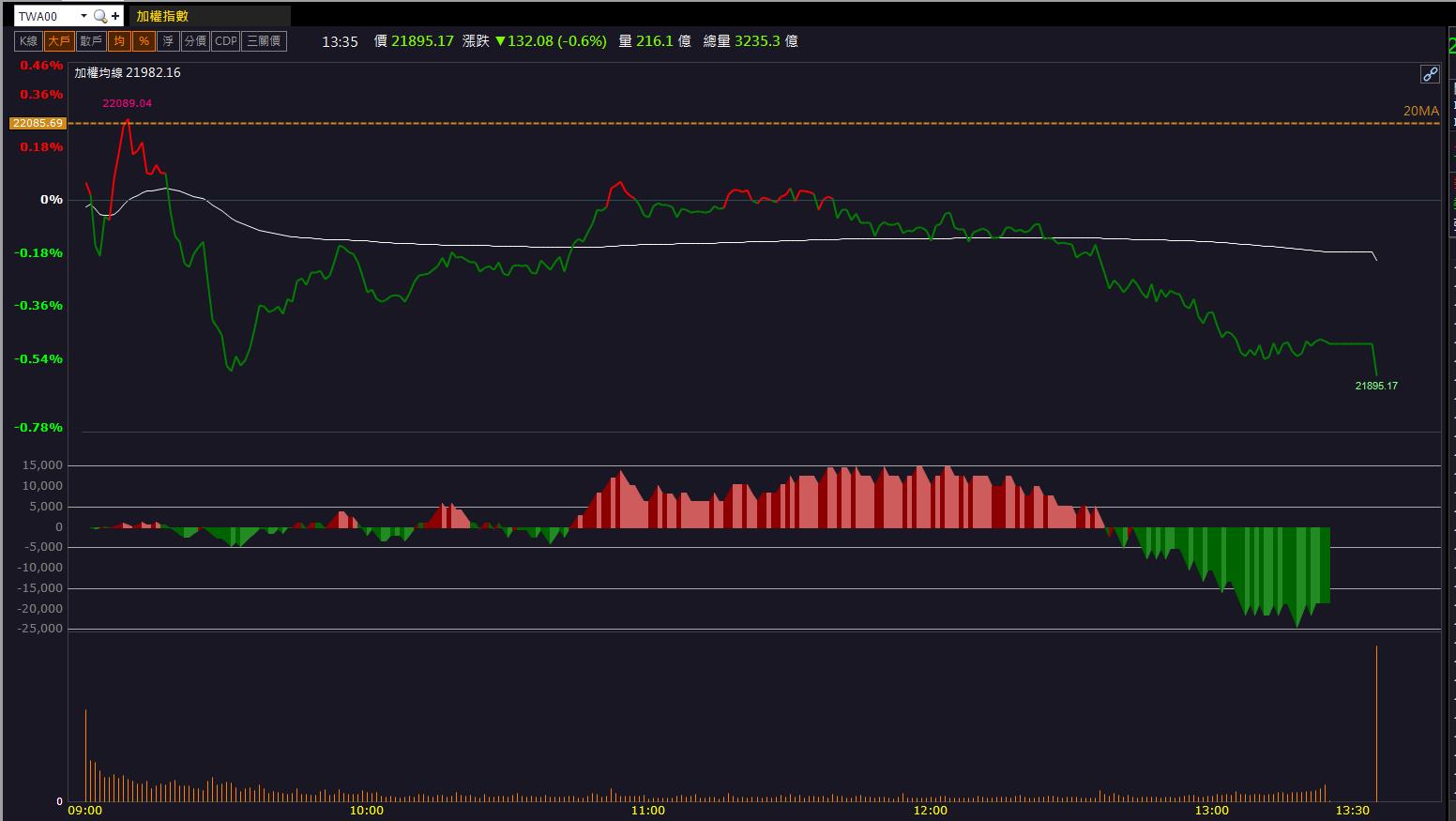This screenshot has width=1456, height=821.
Task: Open the TWA00 symbol dropdown arrow
Action: (83, 16)
